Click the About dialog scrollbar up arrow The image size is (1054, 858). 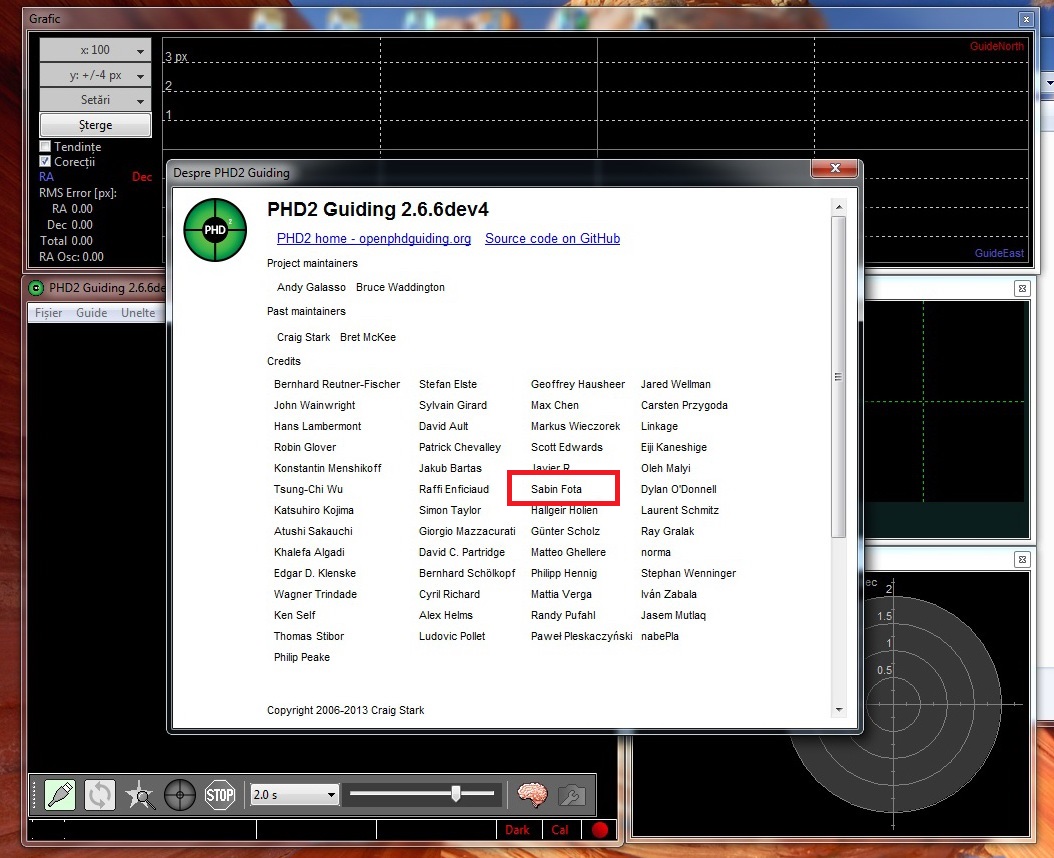838,207
